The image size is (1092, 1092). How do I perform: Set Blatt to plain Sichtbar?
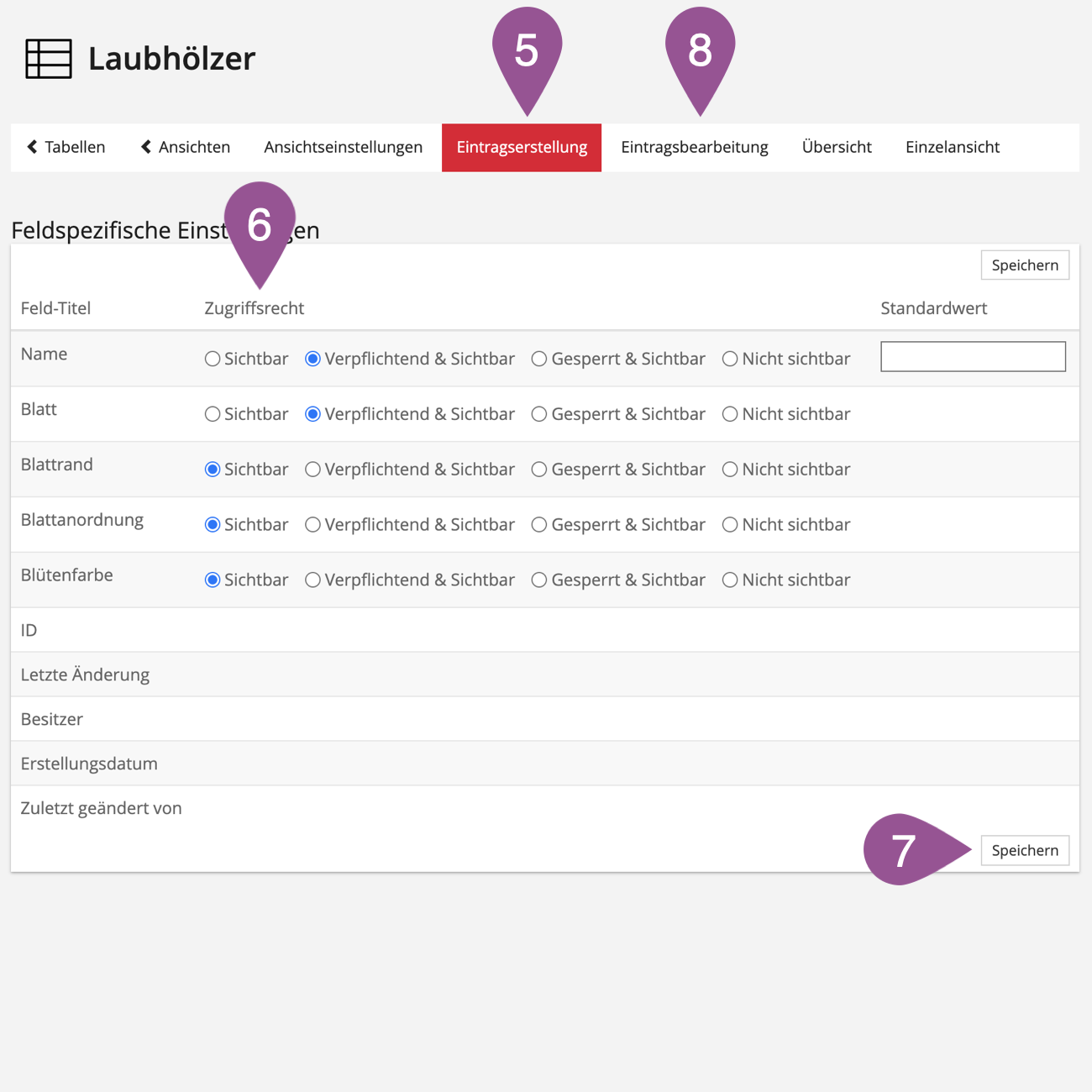click(x=213, y=414)
